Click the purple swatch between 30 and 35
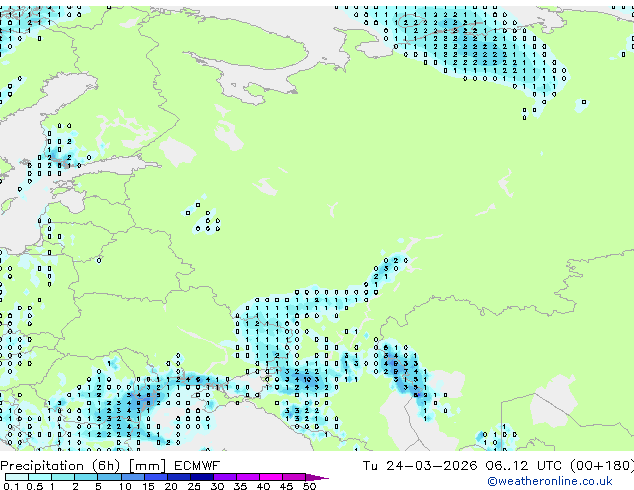The image size is (634, 490). (x=225, y=477)
